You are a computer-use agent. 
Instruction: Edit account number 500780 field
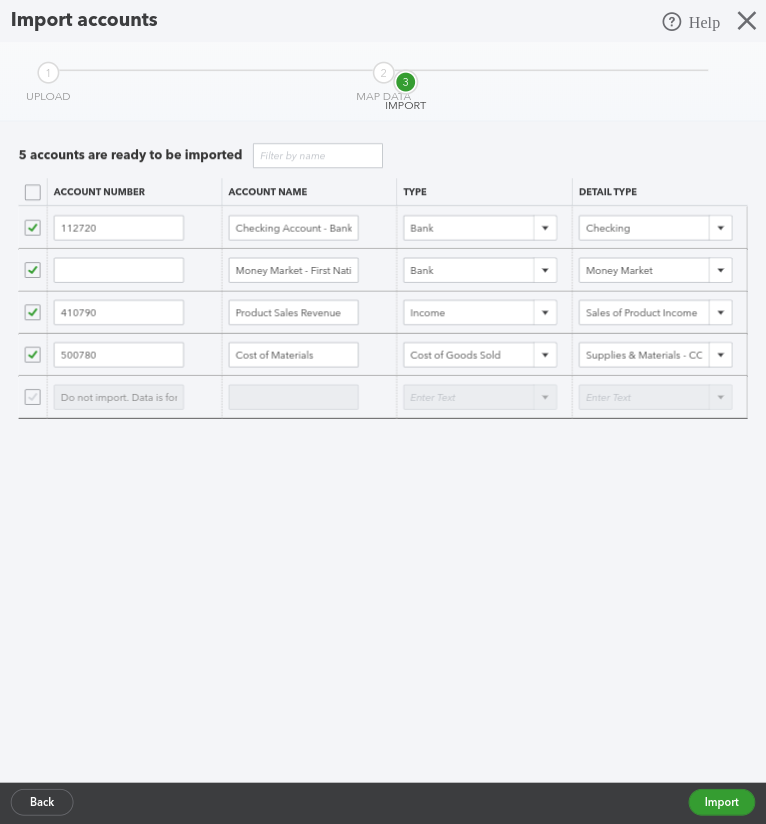119,355
